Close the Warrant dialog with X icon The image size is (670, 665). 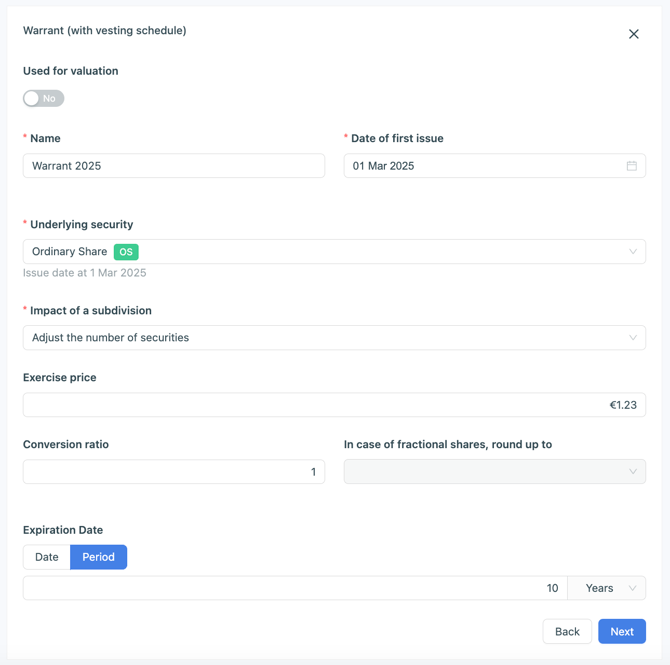pyautogui.click(x=634, y=34)
